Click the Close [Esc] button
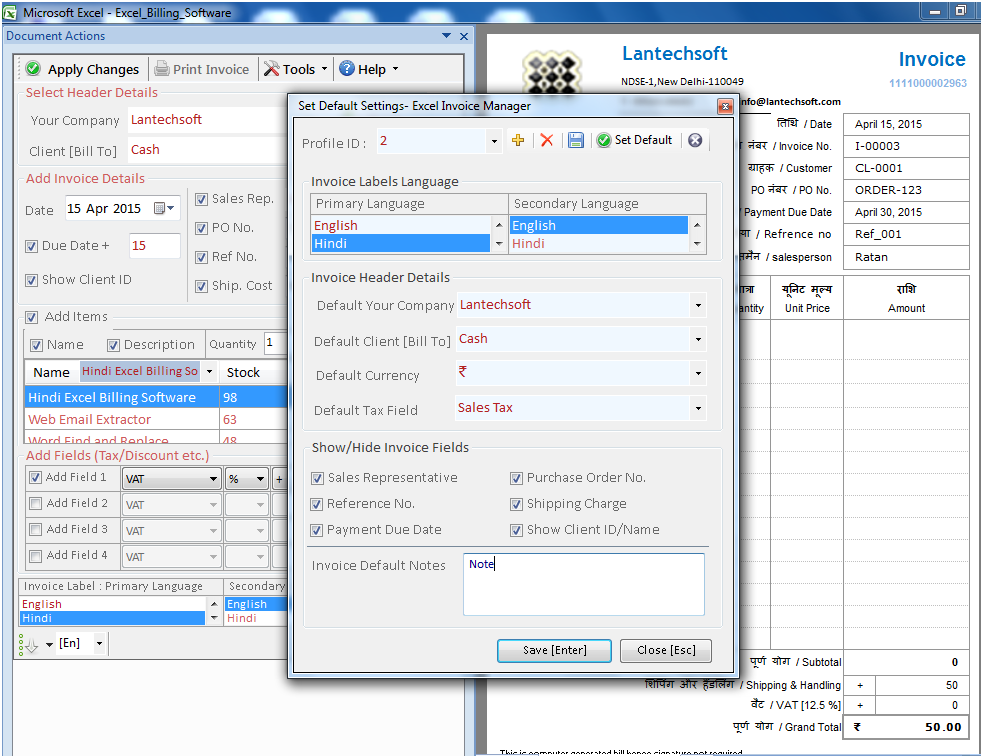Screen dimensions: 981x756 (666, 650)
